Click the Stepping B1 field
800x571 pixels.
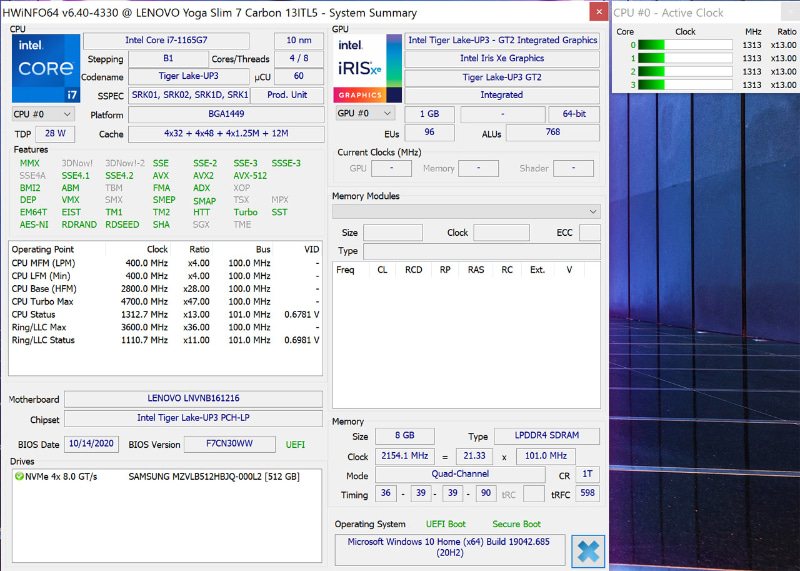[168, 59]
